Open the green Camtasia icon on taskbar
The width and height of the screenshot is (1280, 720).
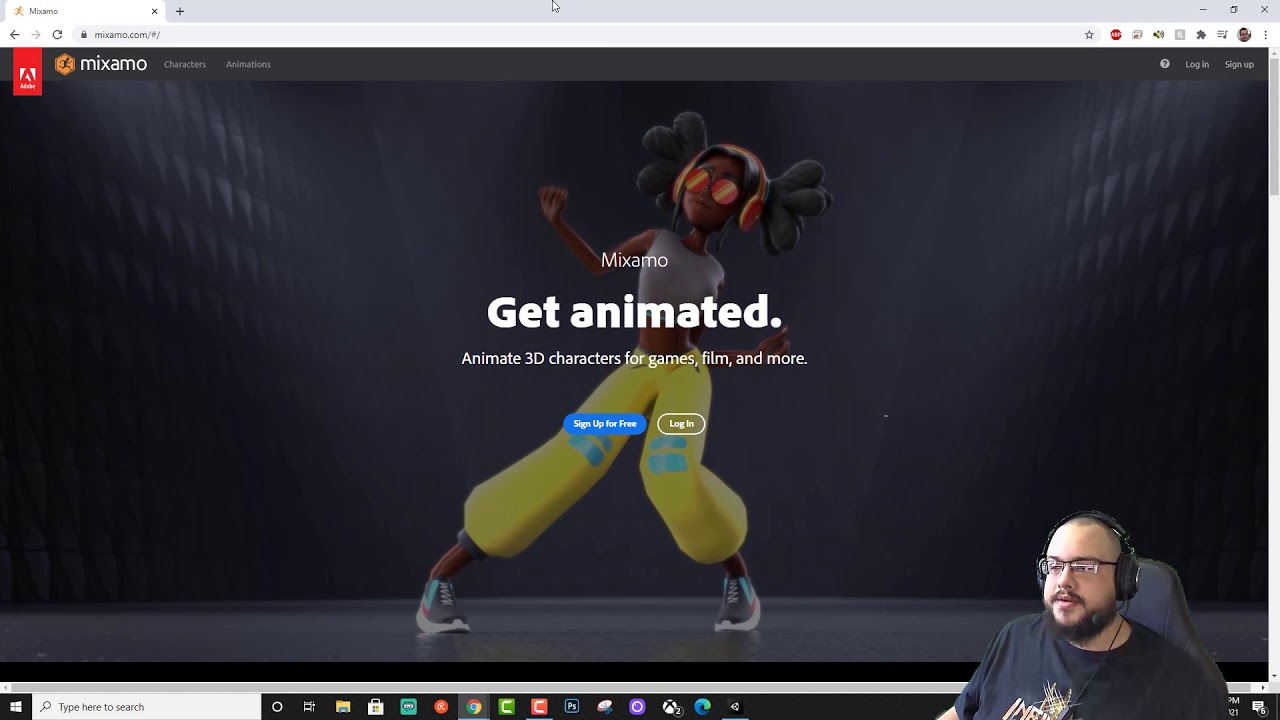(x=507, y=707)
